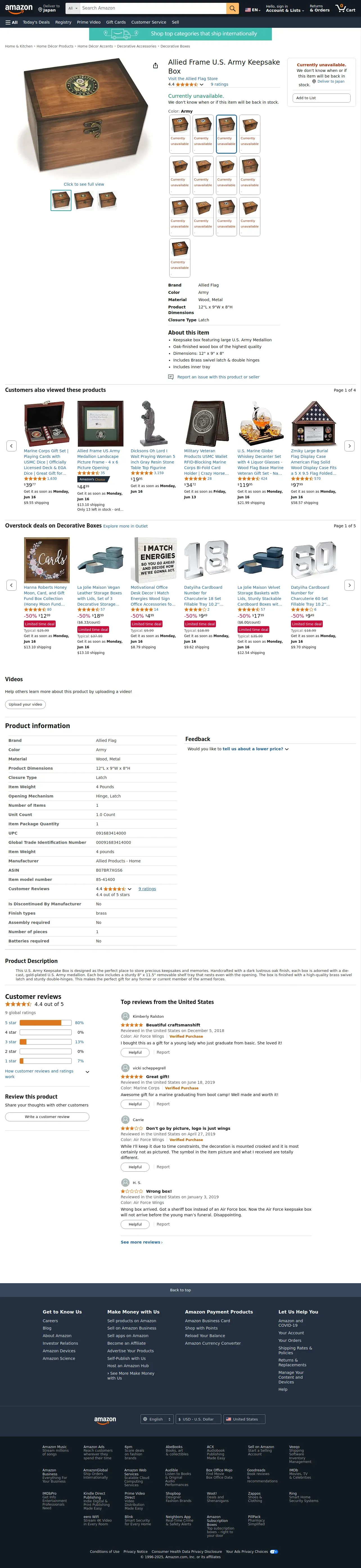Open Today's Deals in navigation bar

point(37,22)
